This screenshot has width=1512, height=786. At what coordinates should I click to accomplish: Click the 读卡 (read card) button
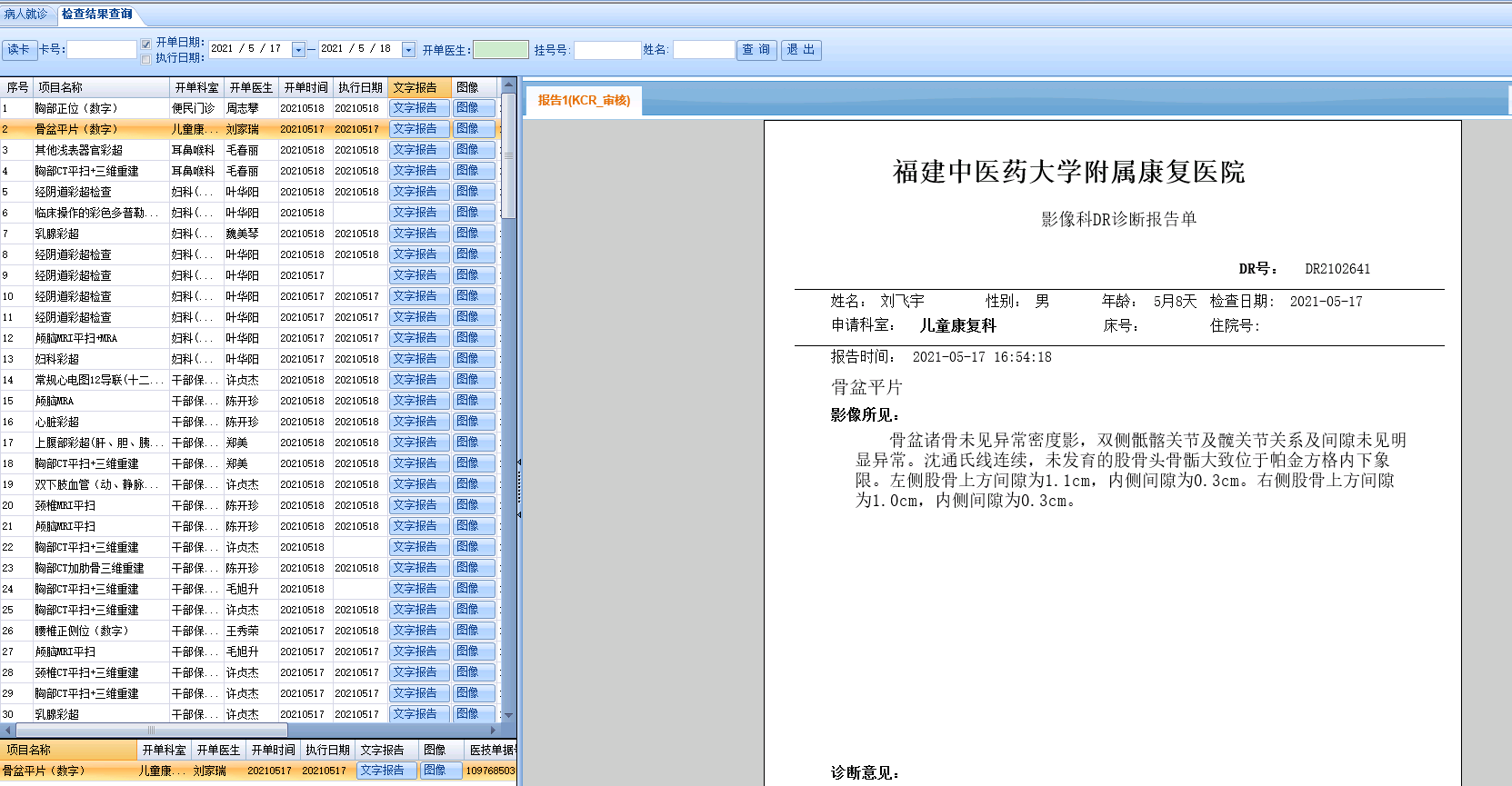tap(19, 50)
